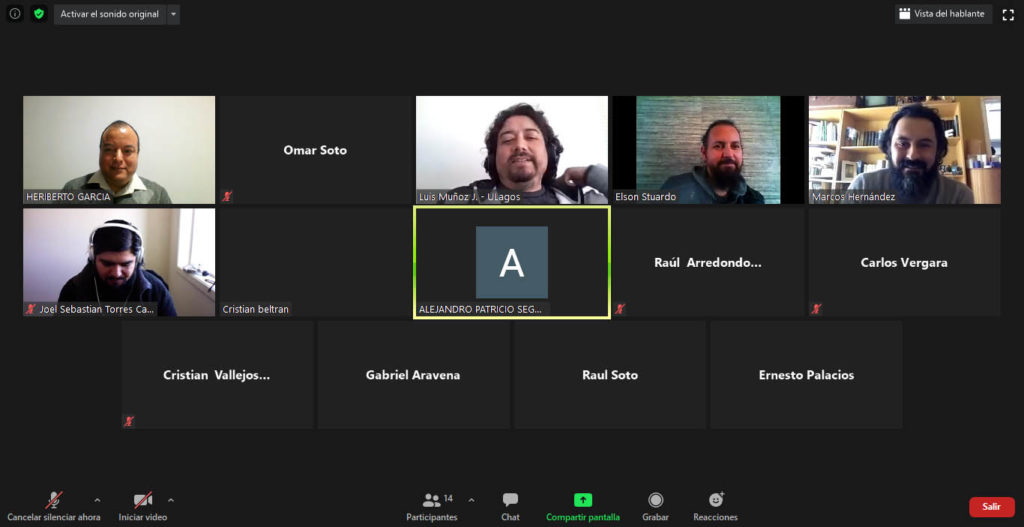This screenshot has width=1024, height=527.
Task: Click the Alejandro Patricio avatar tile
Action: [x=511, y=262]
